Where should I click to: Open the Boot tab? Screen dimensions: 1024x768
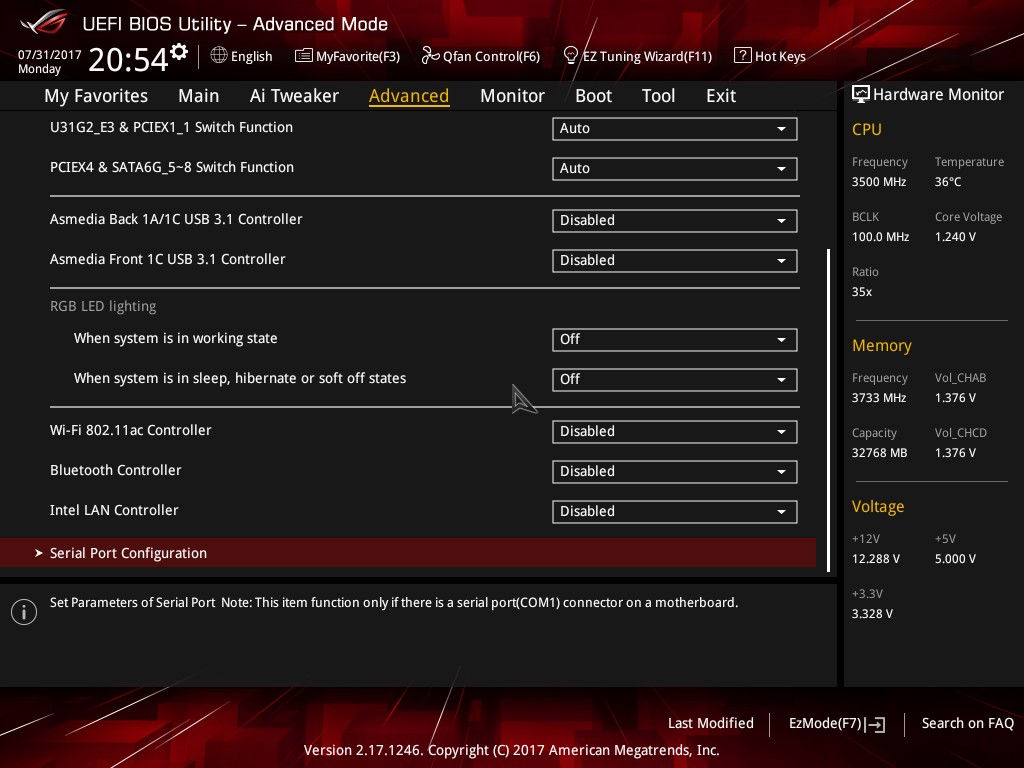pyautogui.click(x=593, y=96)
